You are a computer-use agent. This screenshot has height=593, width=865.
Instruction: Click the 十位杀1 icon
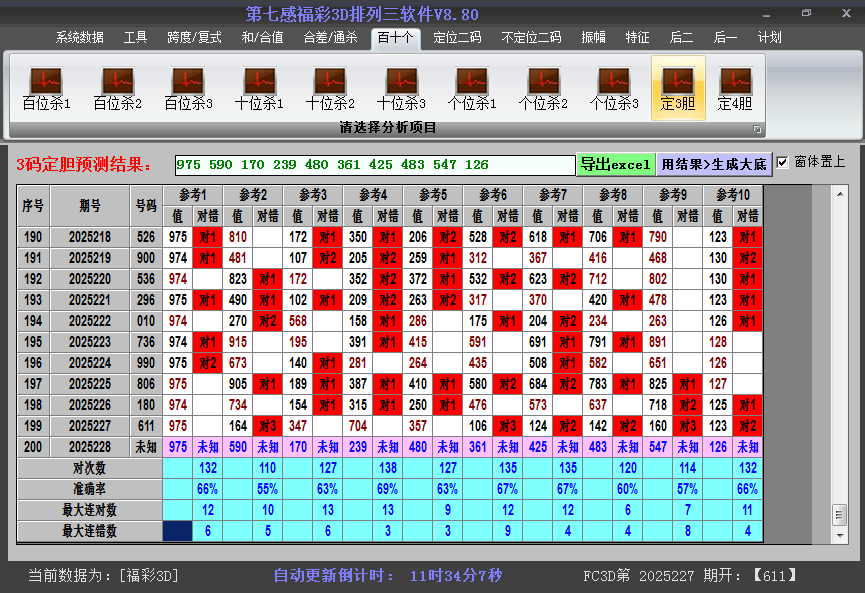click(259, 88)
